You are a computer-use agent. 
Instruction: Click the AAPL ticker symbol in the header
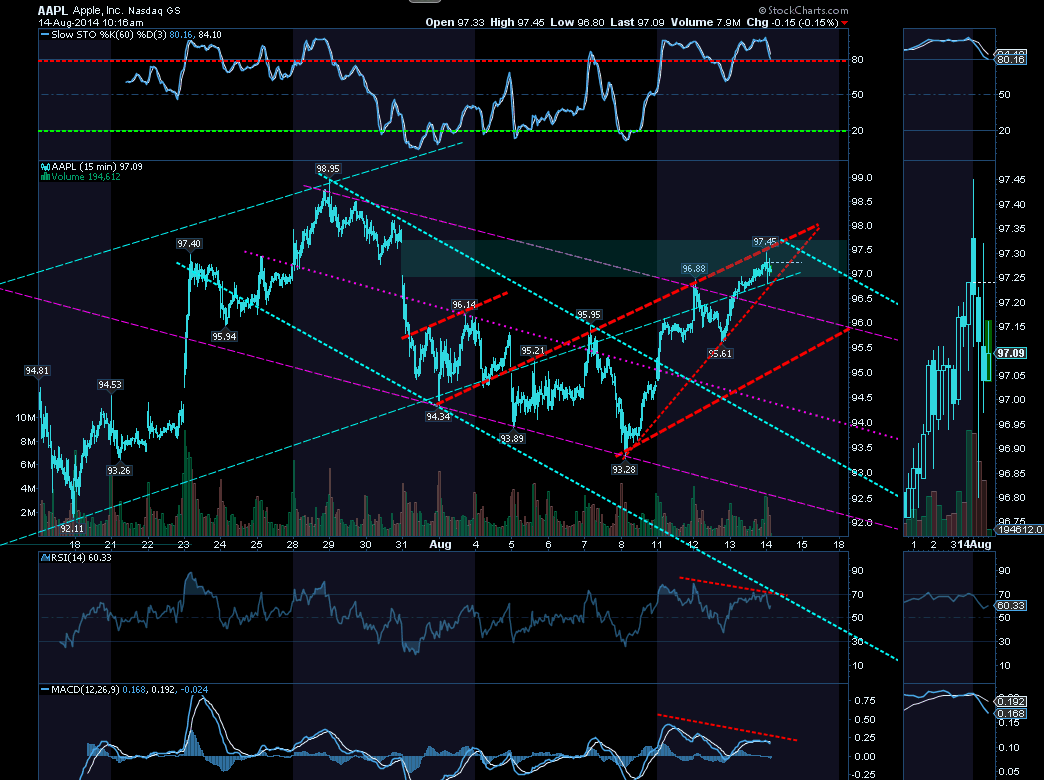53,10
